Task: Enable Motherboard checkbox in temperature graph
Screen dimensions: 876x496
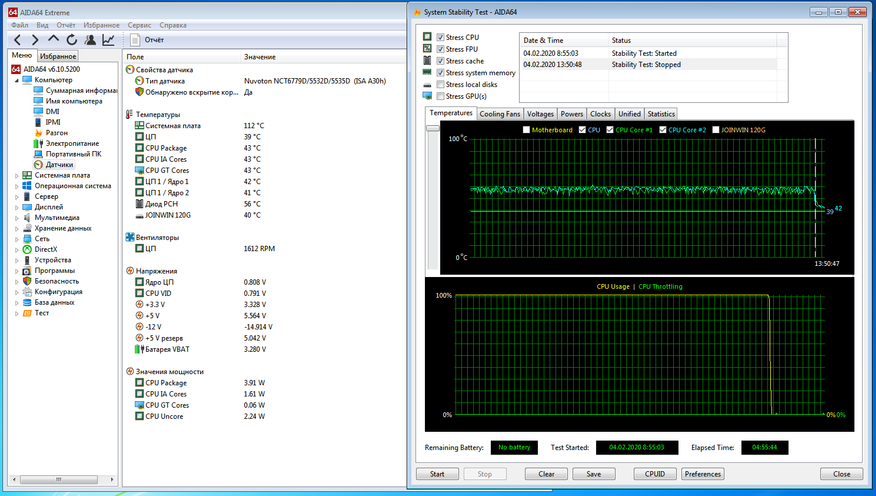Action: point(527,130)
